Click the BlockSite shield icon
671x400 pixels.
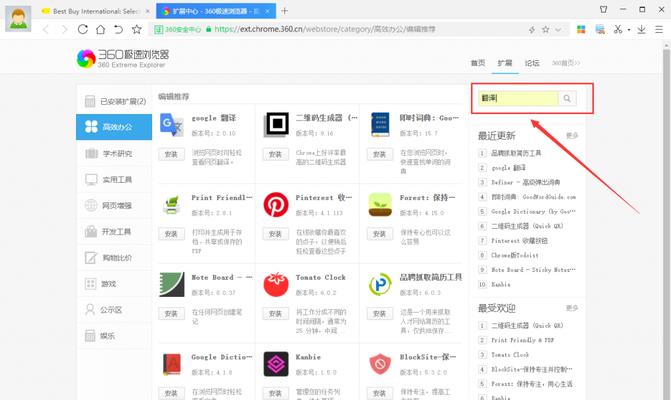pos(380,364)
